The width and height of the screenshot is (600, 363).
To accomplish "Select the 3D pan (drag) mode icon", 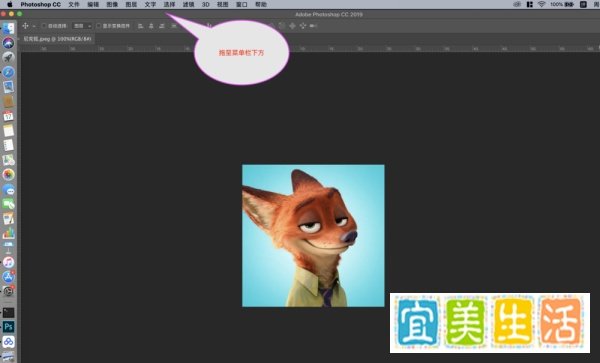I will 292,26.
